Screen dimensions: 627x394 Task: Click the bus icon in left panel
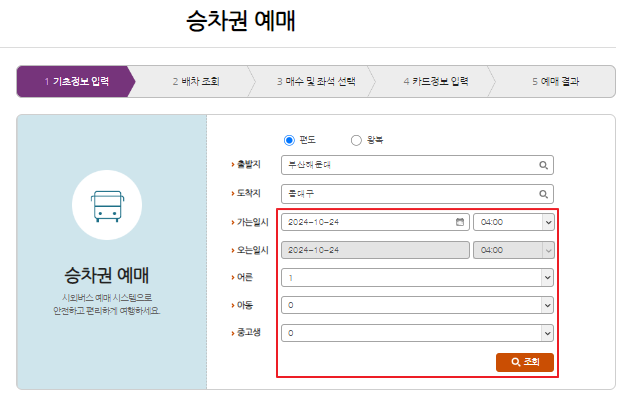(x=107, y=206)
